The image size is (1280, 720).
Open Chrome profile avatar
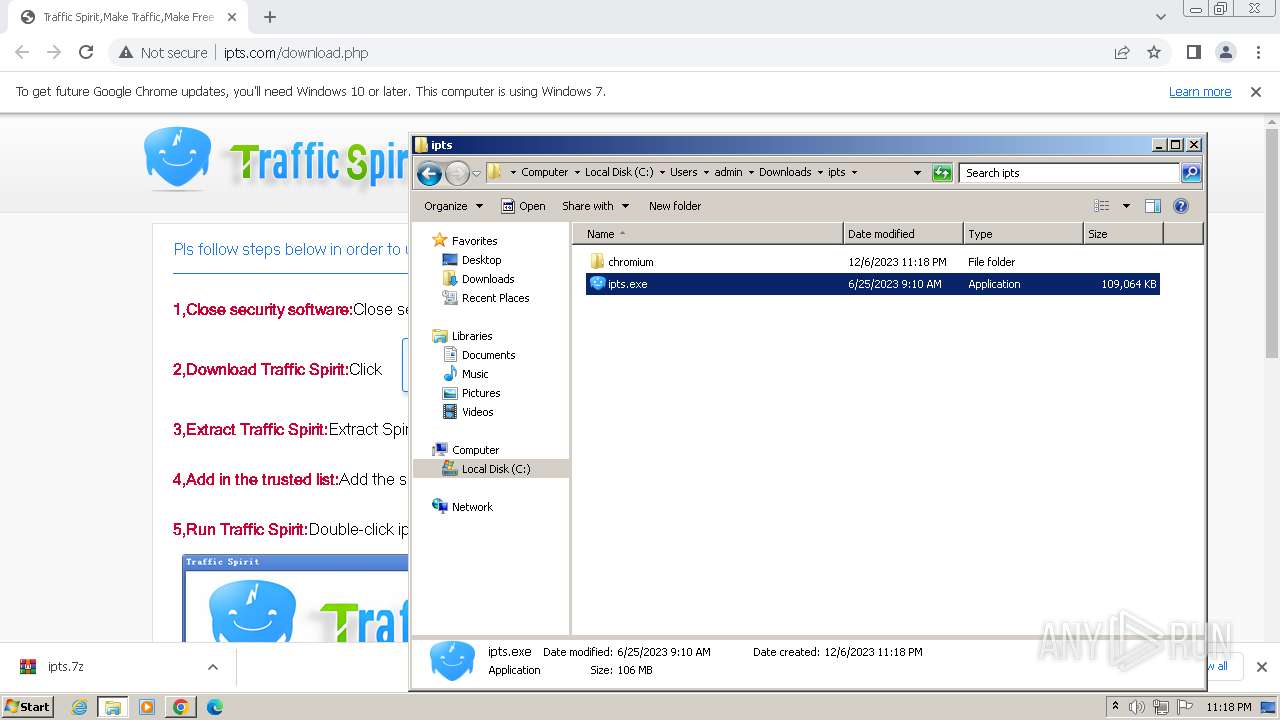click(x=1226, y=52)
